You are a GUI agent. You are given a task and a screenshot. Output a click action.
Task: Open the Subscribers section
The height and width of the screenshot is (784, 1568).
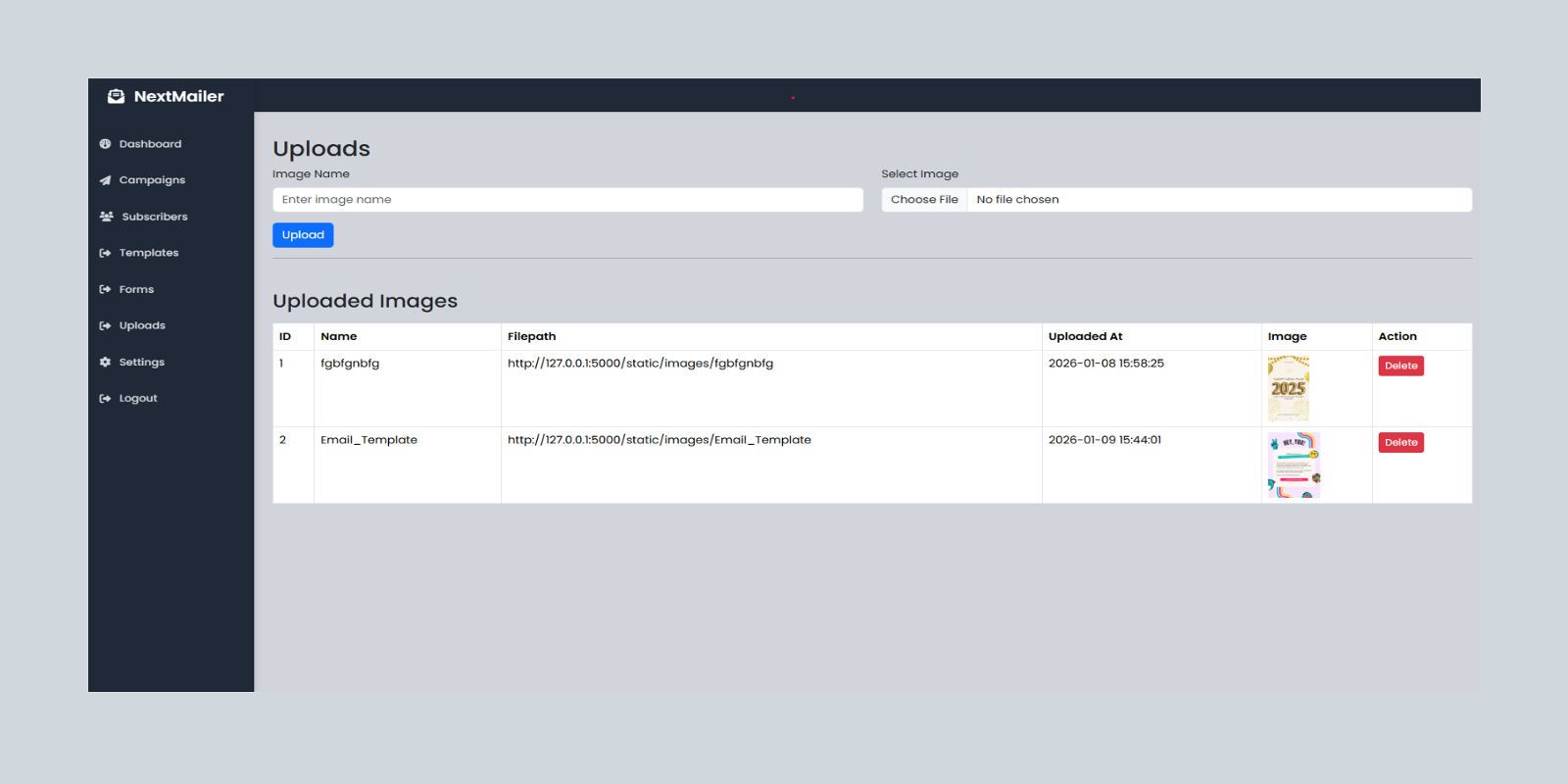click(x=155, y=217)
